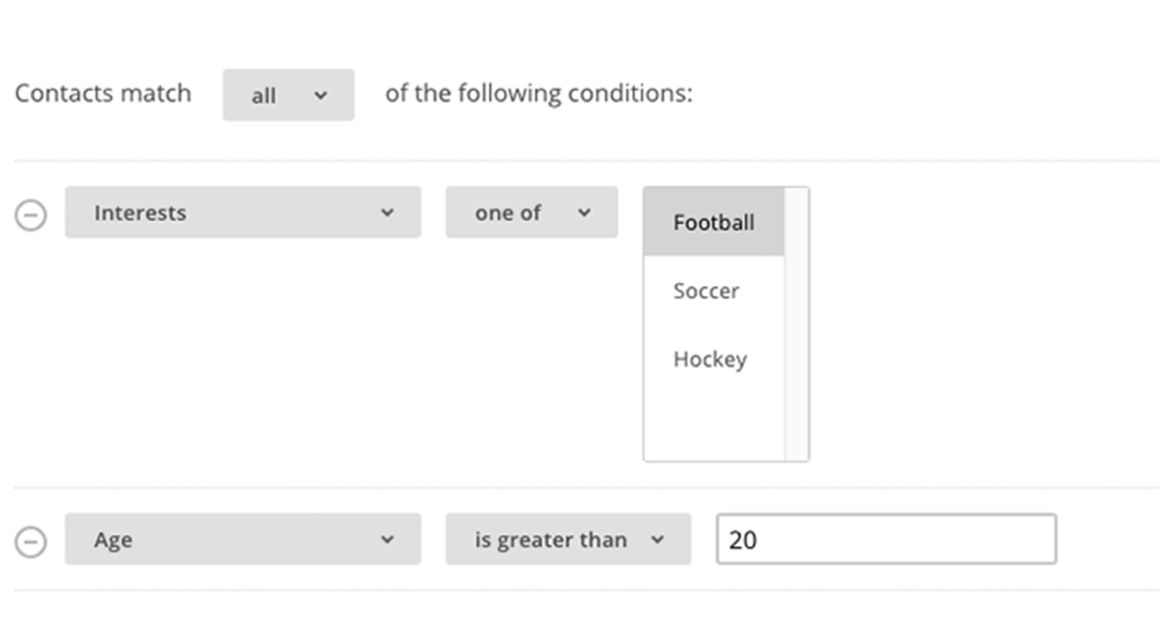This screenshot has width=1170, height=634.
Task: Open the Interests field dropdown
Action: point(242,212)
